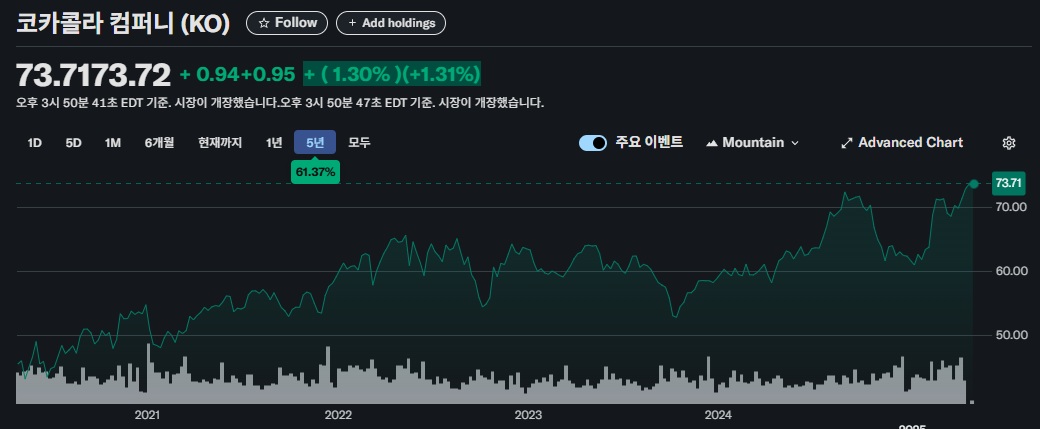Toggle the 주요 이벤트 switch
This screenshot has height=429, width=1040.
pyautogui.click(x=593, y=143)
